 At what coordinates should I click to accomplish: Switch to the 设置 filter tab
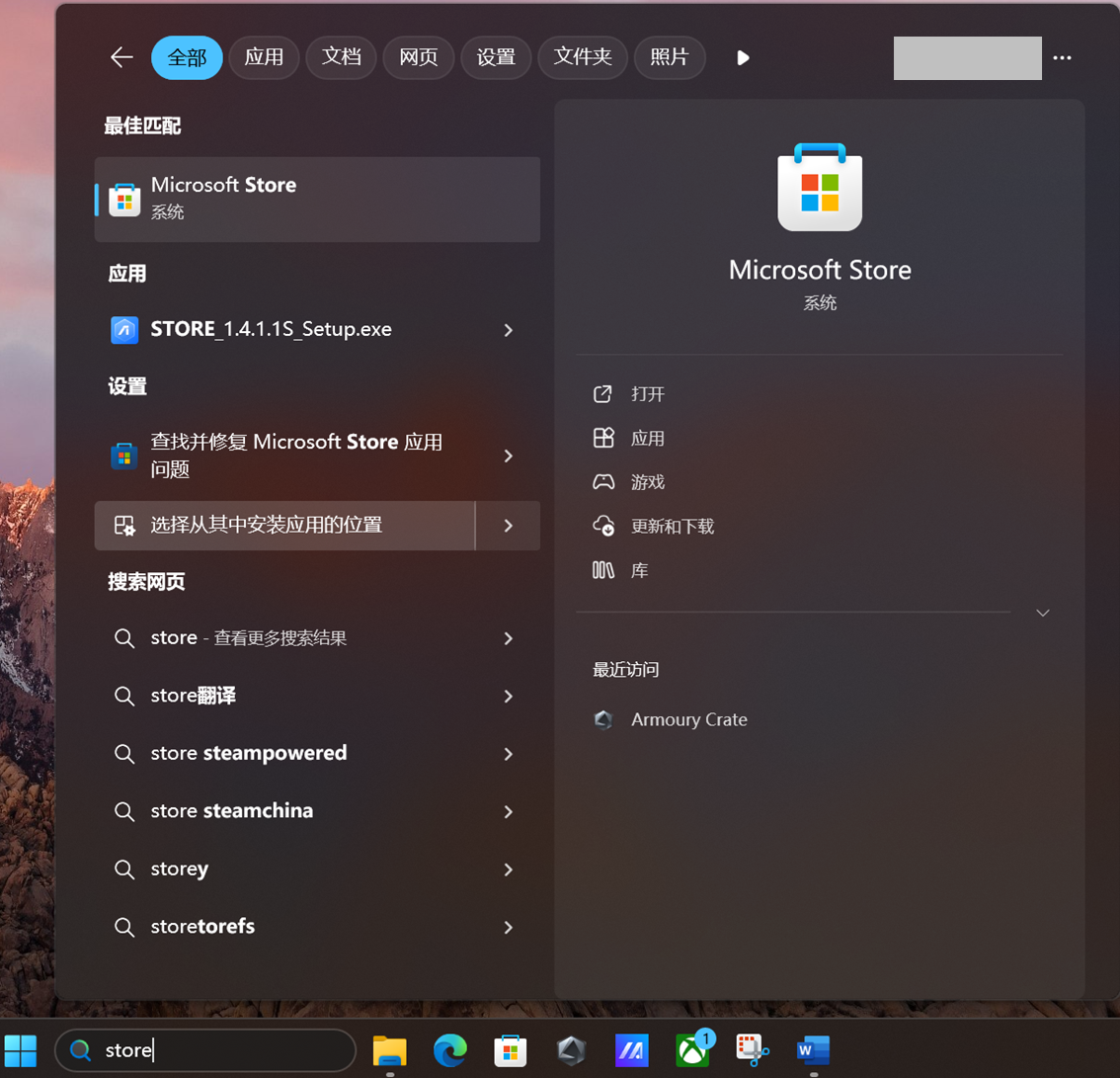click(496, 57)
